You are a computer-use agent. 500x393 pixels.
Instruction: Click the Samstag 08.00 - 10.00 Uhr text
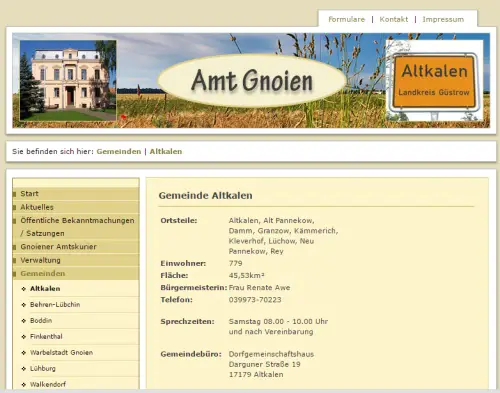pyautogui.click(x=278, y=321)
